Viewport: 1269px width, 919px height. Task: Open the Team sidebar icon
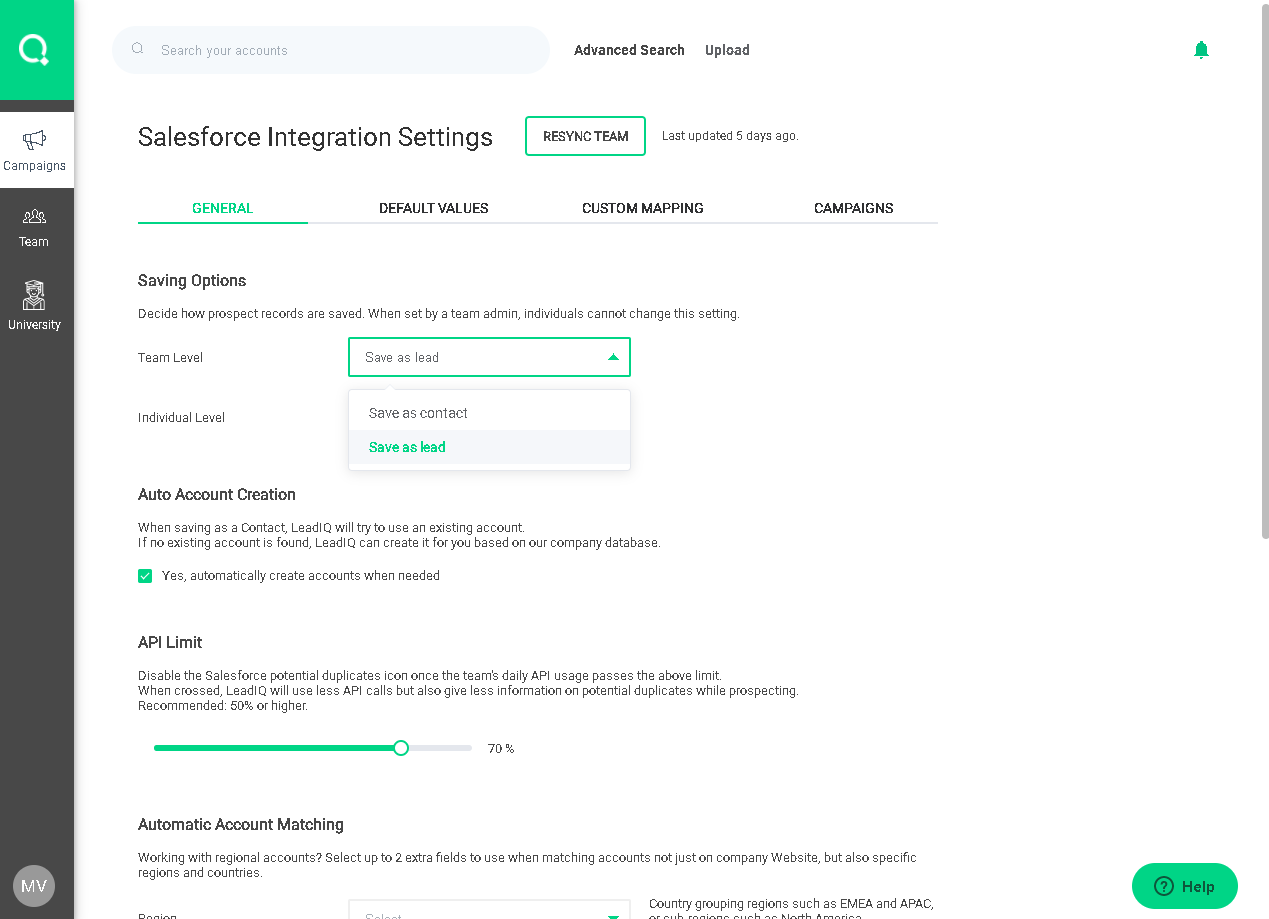[34, 227]
